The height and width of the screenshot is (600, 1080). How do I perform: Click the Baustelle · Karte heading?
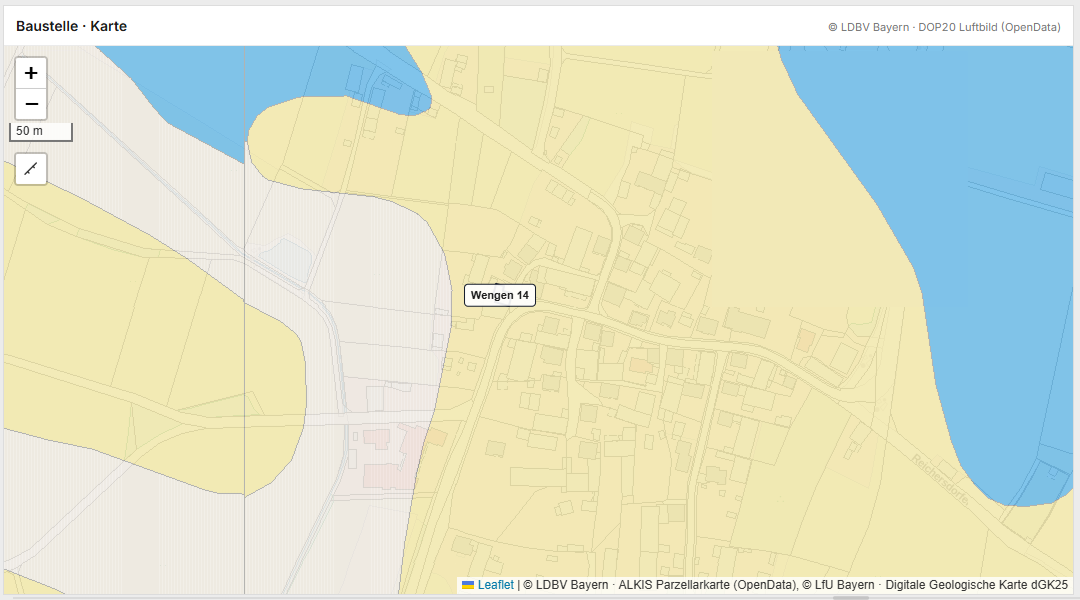point(72,26)
